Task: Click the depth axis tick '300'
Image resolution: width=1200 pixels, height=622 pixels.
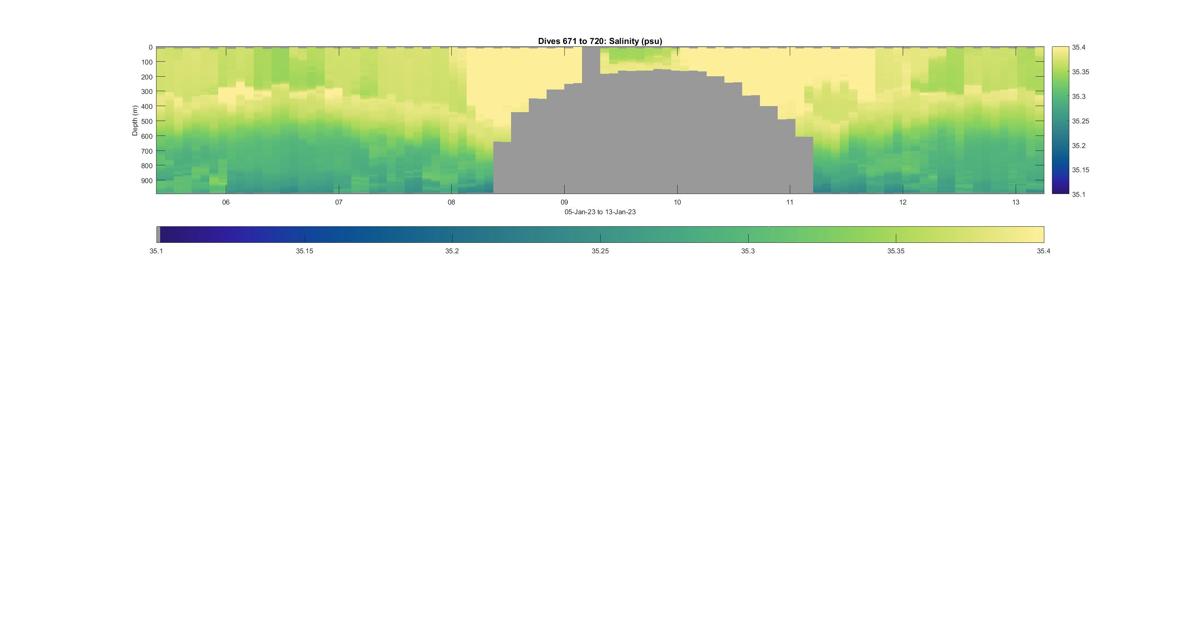Action: (x=146, y=92)
